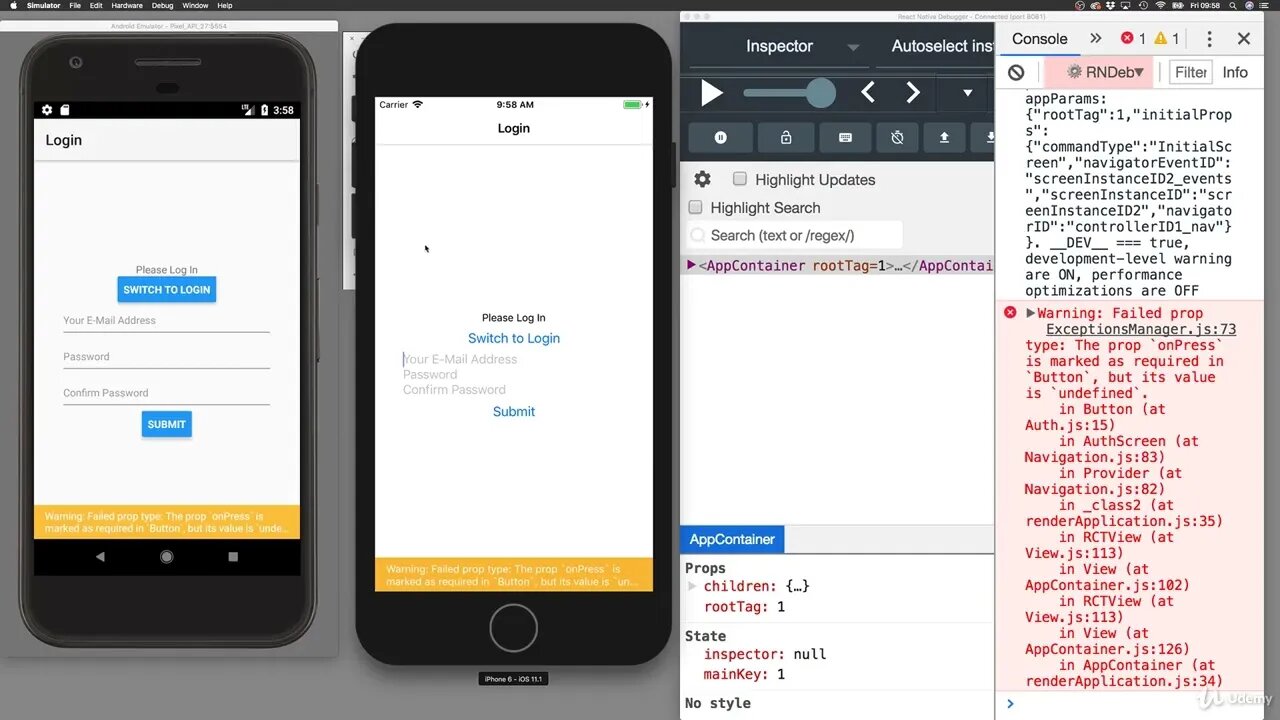The width and height of the screenshot is (1280, 720).
Task: Expand the AppContainer tree node
Action: point(691,265)
